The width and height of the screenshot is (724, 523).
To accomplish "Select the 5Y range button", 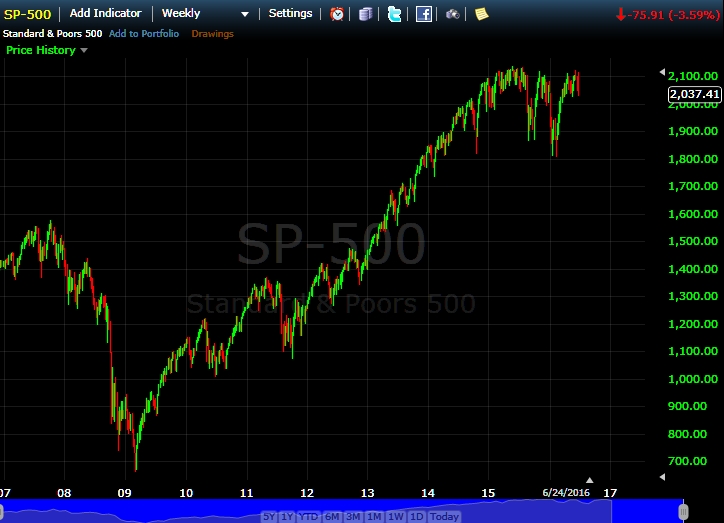I will pos(269,517).
